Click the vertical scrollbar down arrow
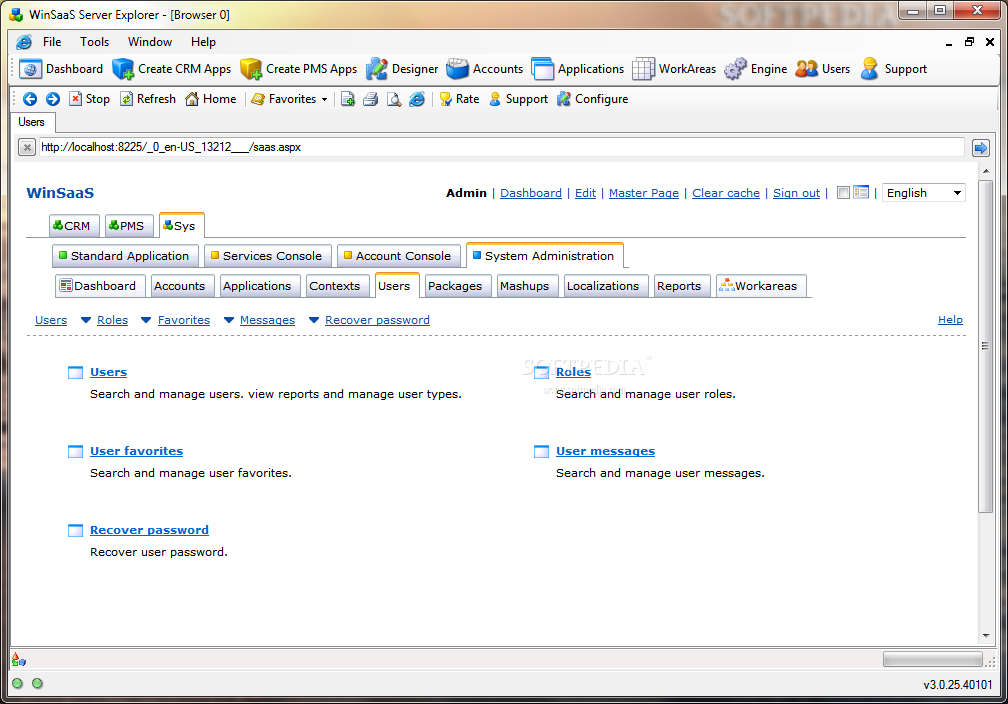The height and width of the screenshot is (704, 1008). pos(986,636)
